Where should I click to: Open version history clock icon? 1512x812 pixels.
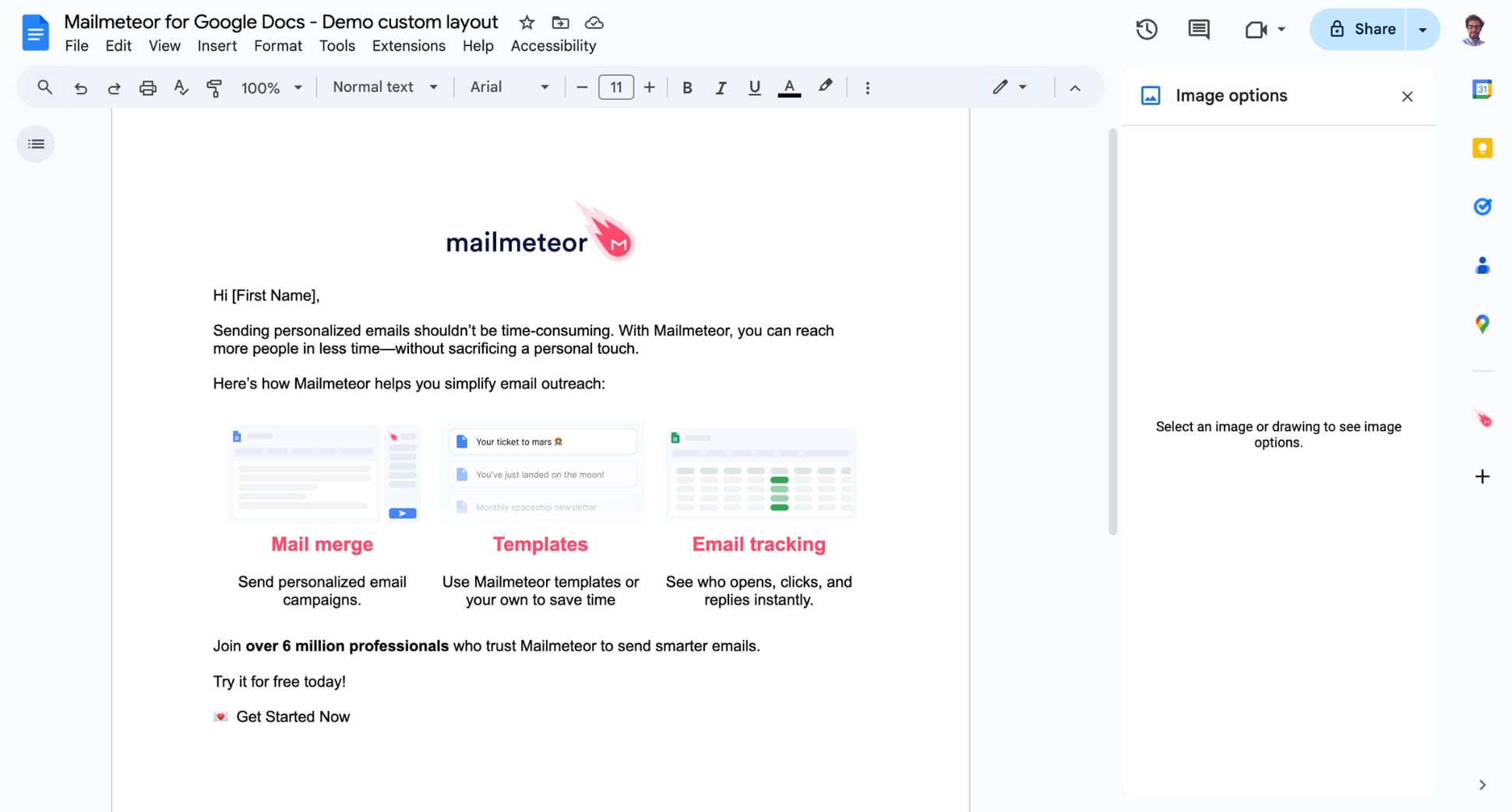pyautogui.click(x=1146, y=30)
